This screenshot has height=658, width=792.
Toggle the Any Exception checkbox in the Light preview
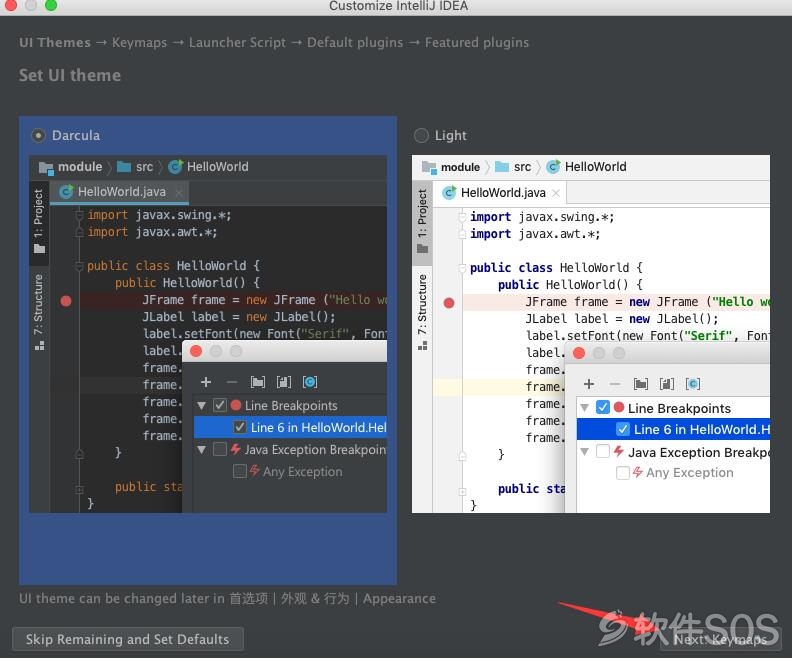(x=623, y=473)
